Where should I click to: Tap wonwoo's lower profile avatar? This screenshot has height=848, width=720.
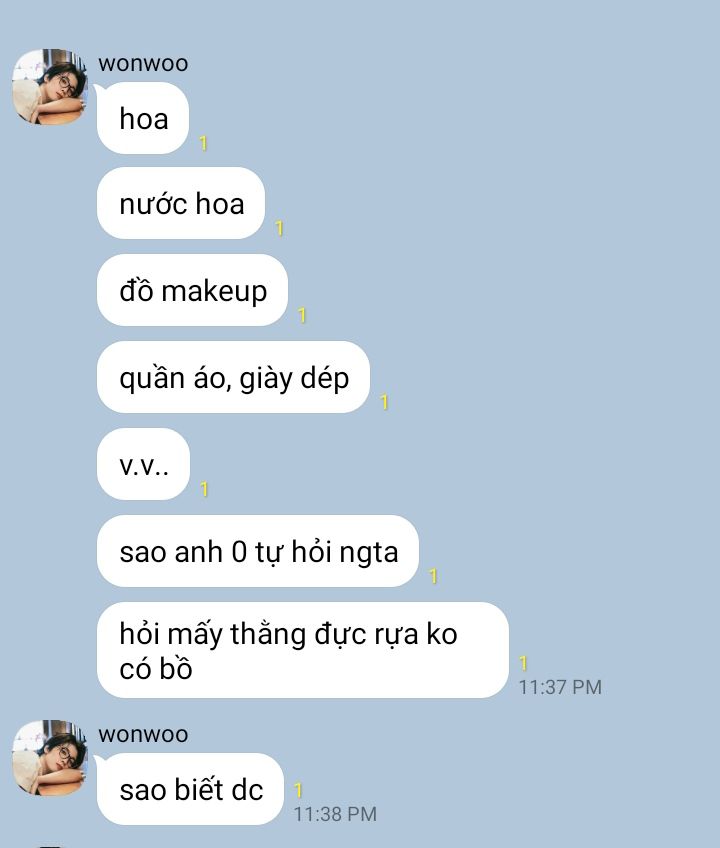50,758
